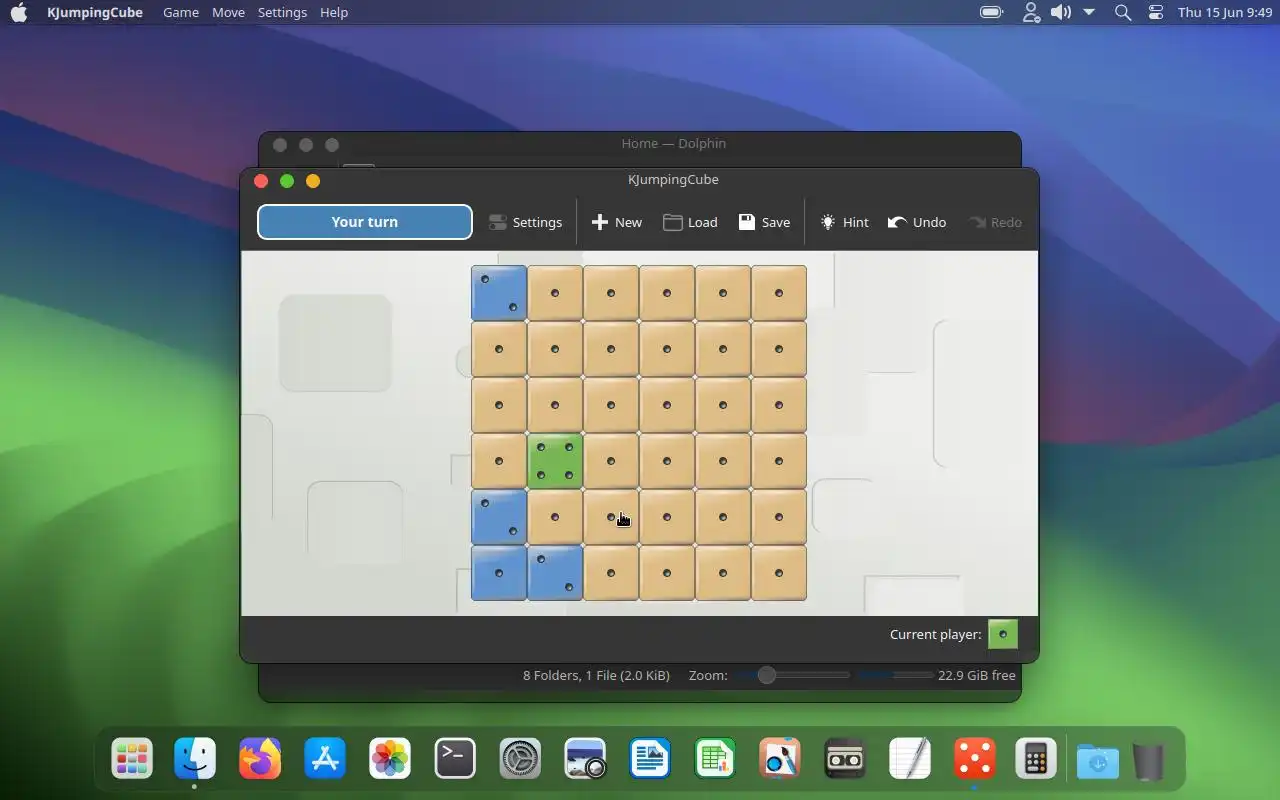The width and height of the screenshot is (1280, 800).
Task: Click the neutral cube in the top-right grid corner
Action: pyautogui.click(x=779, y=293)
